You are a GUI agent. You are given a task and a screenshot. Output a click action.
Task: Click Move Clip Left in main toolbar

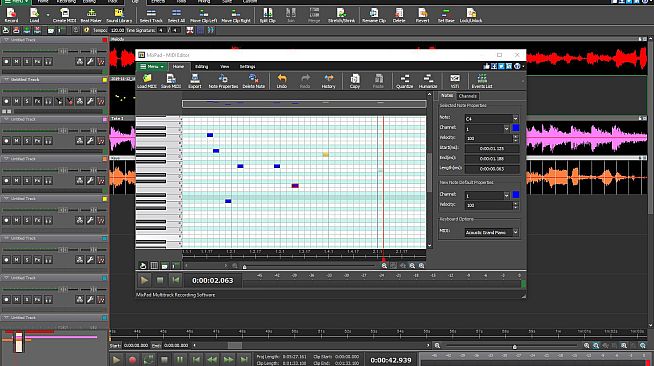[x=204, y=15]
